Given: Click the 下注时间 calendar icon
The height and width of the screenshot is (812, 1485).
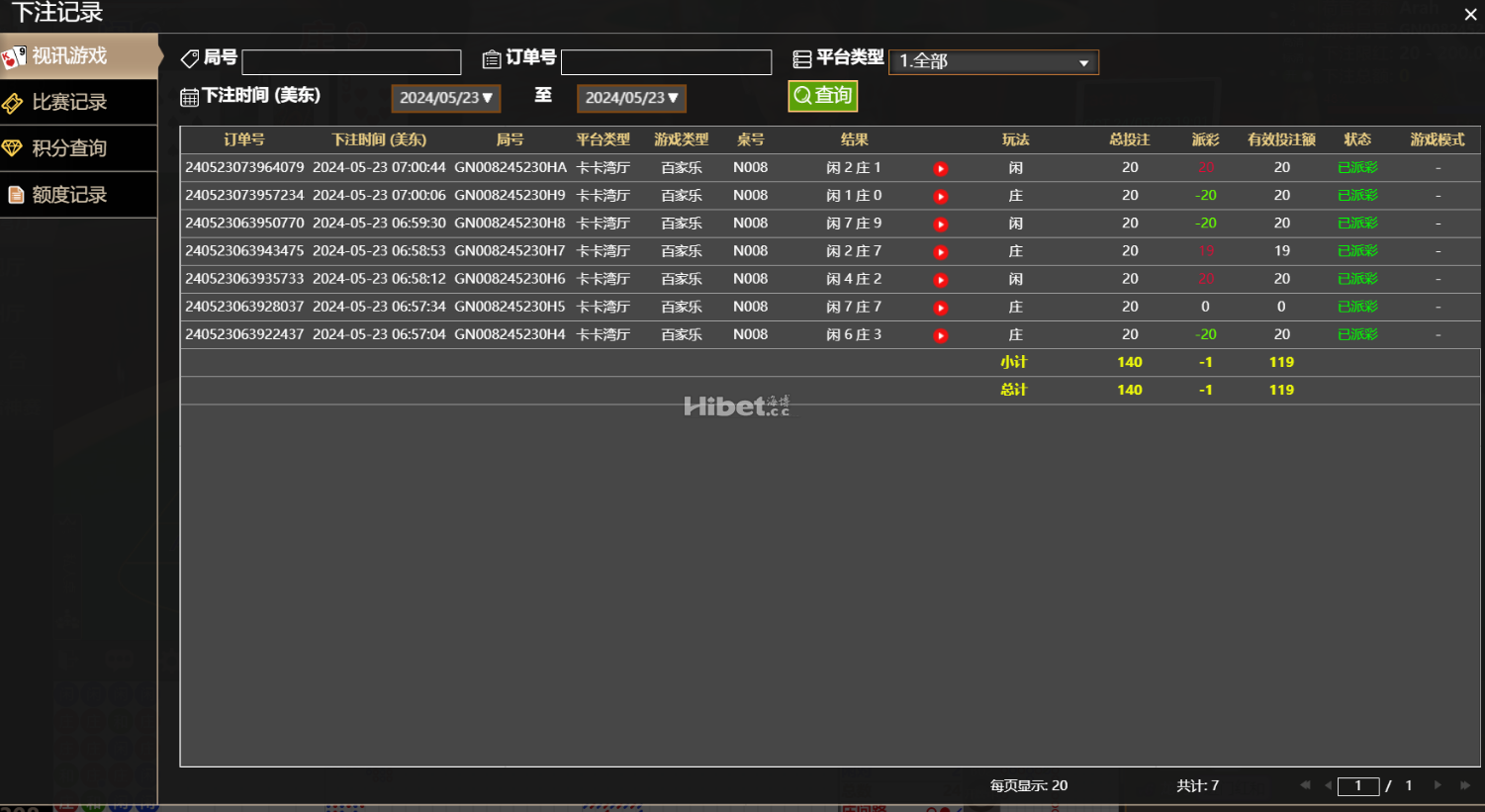Looking at the screenshot, I should (x=189, y=97).
